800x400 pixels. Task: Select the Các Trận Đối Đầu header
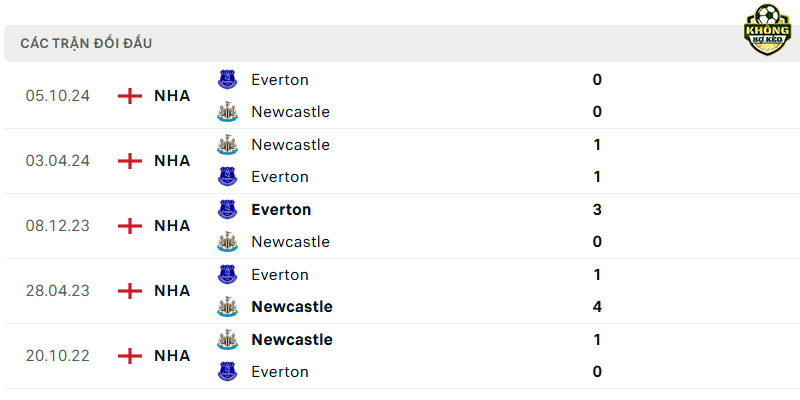(x=86, y=43)
